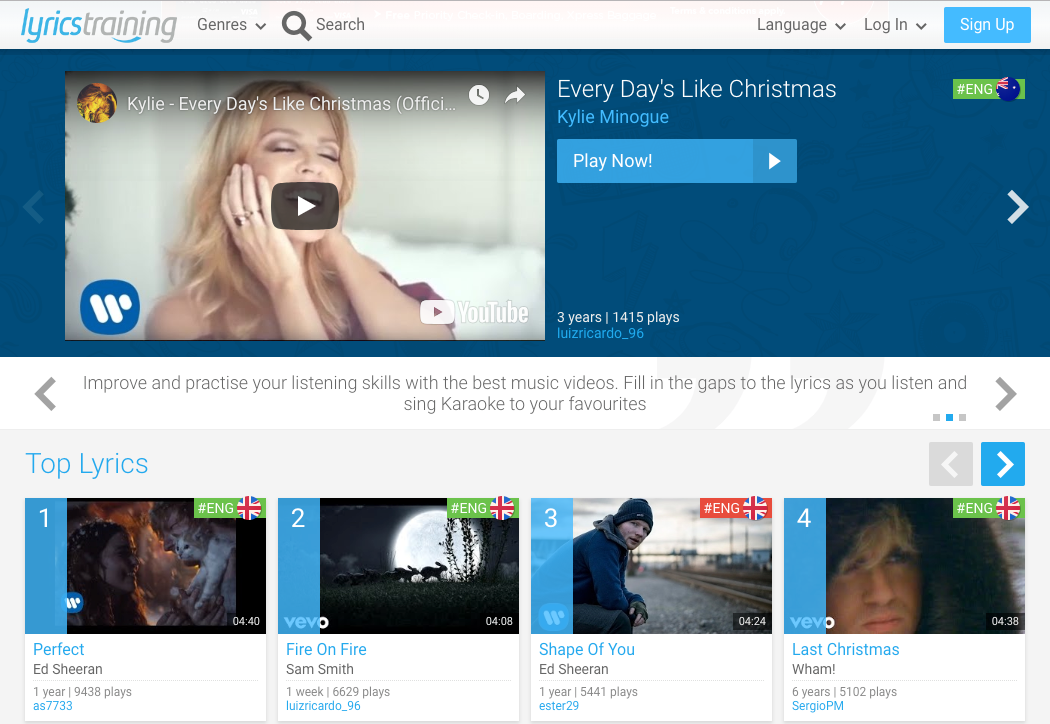Go to next featured video with right chevron
Image resolution: width=1050 pixels, height=724 pixels.
1018,207
